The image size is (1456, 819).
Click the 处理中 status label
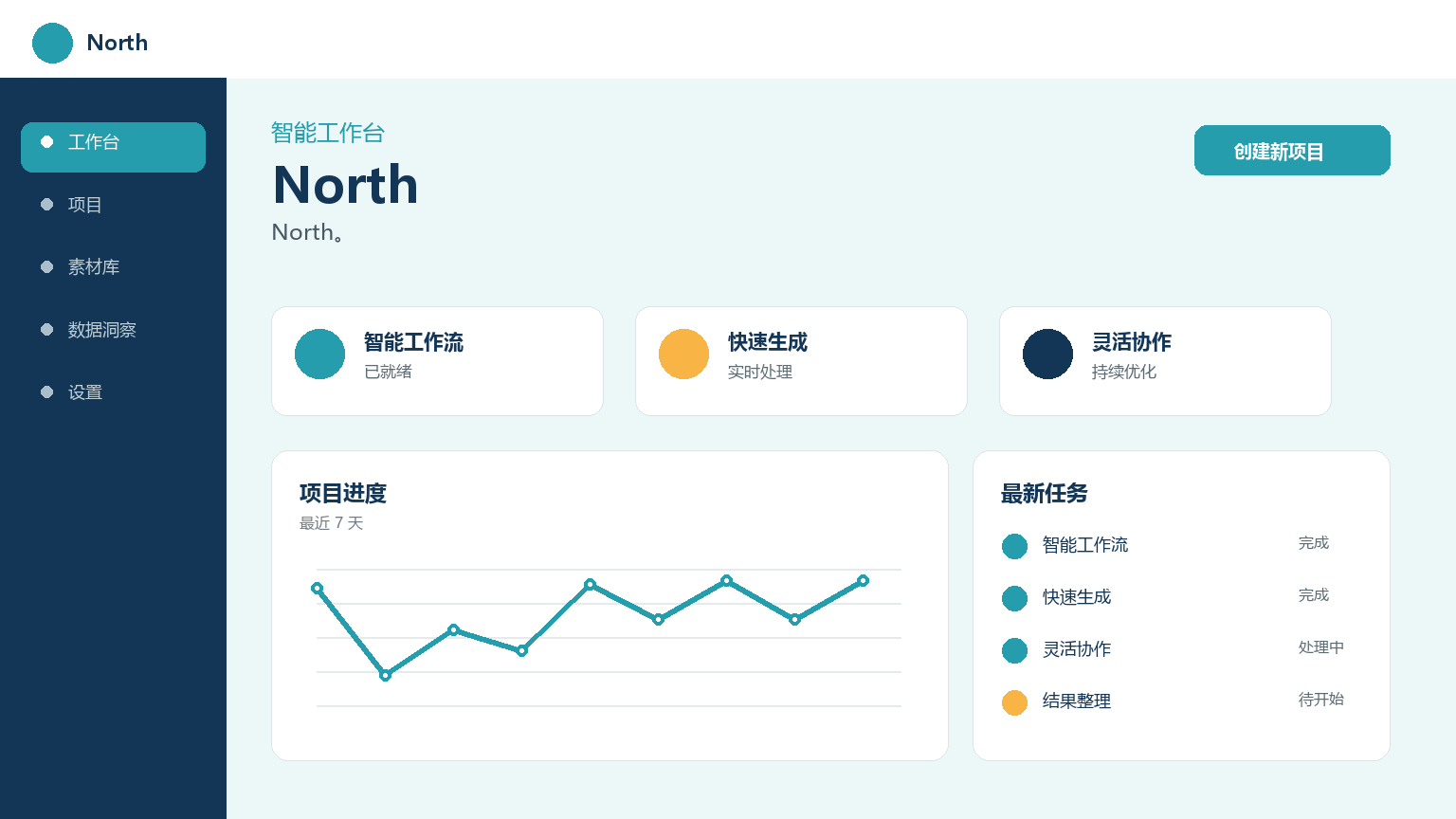tap(1320, 647)
